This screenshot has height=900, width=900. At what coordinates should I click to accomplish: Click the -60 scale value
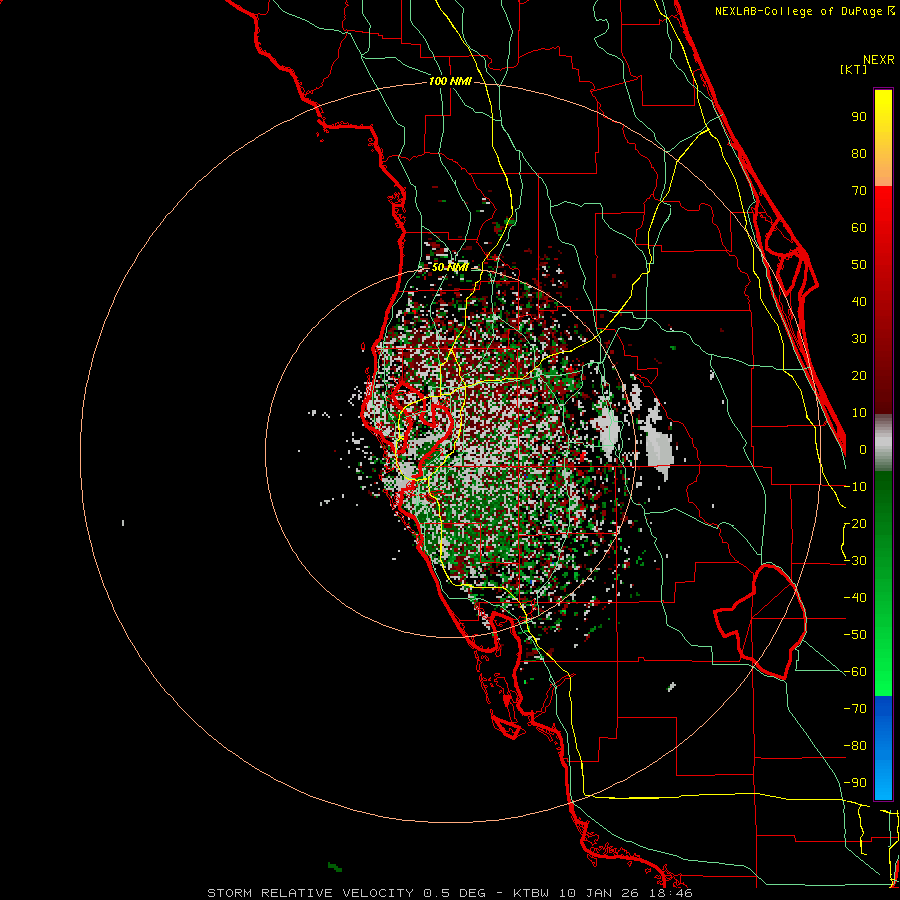click(855, 672)
